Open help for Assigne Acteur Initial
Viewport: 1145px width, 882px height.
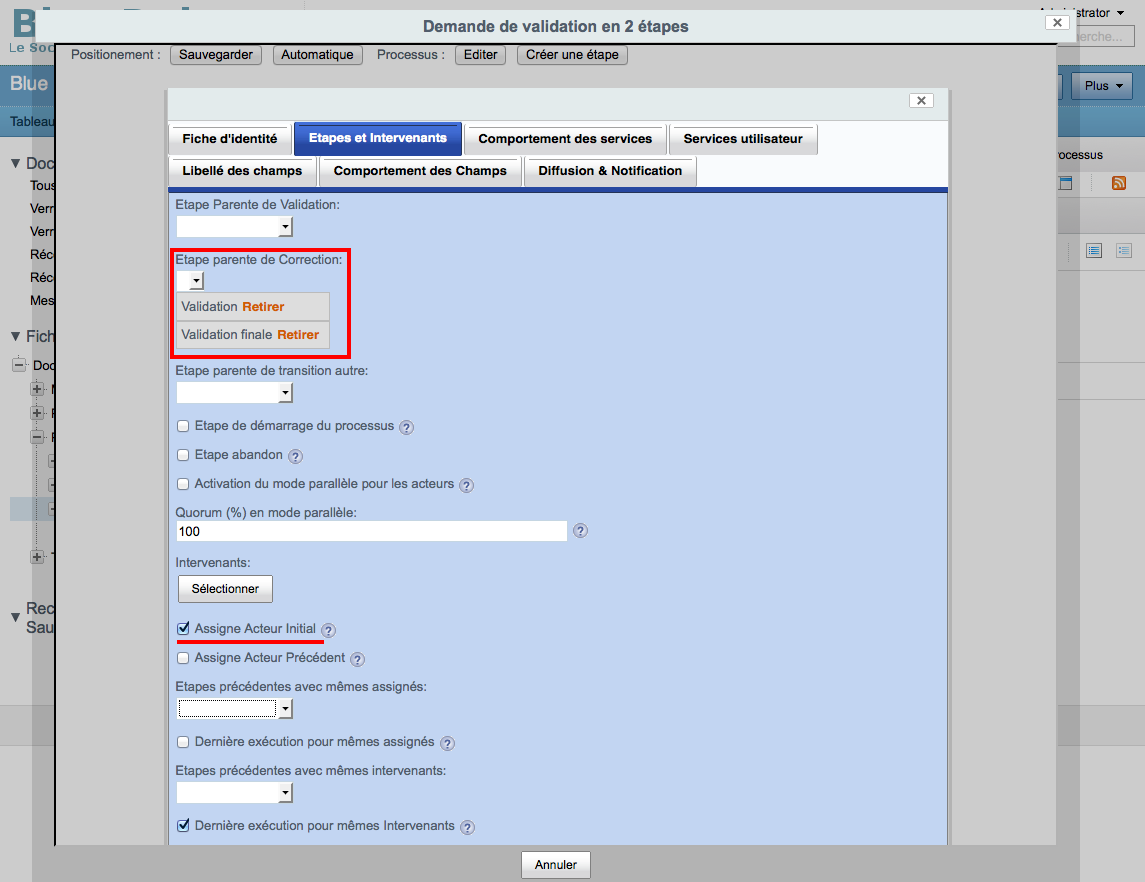329,630
